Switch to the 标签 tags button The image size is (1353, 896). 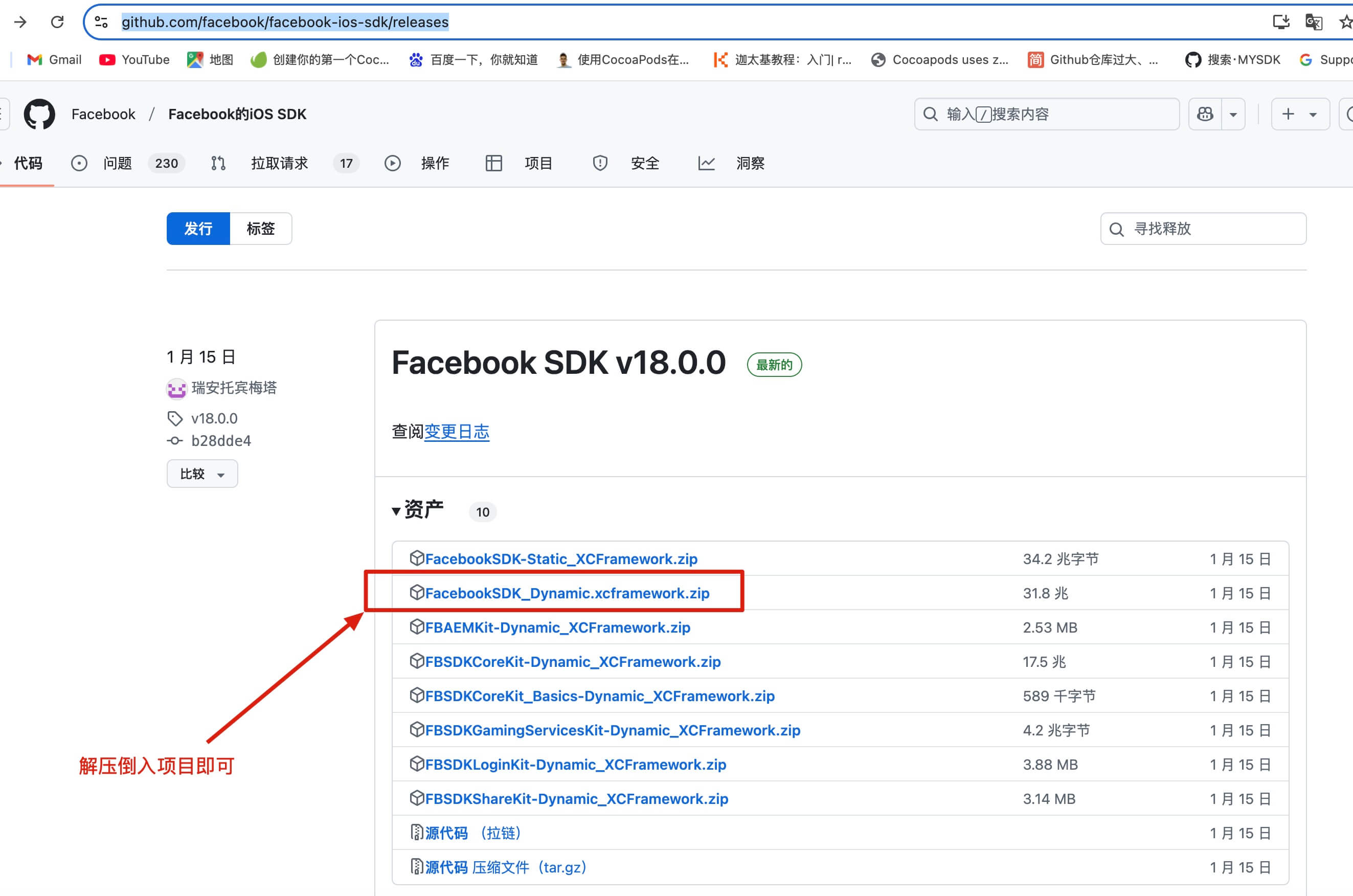point(261,229)
